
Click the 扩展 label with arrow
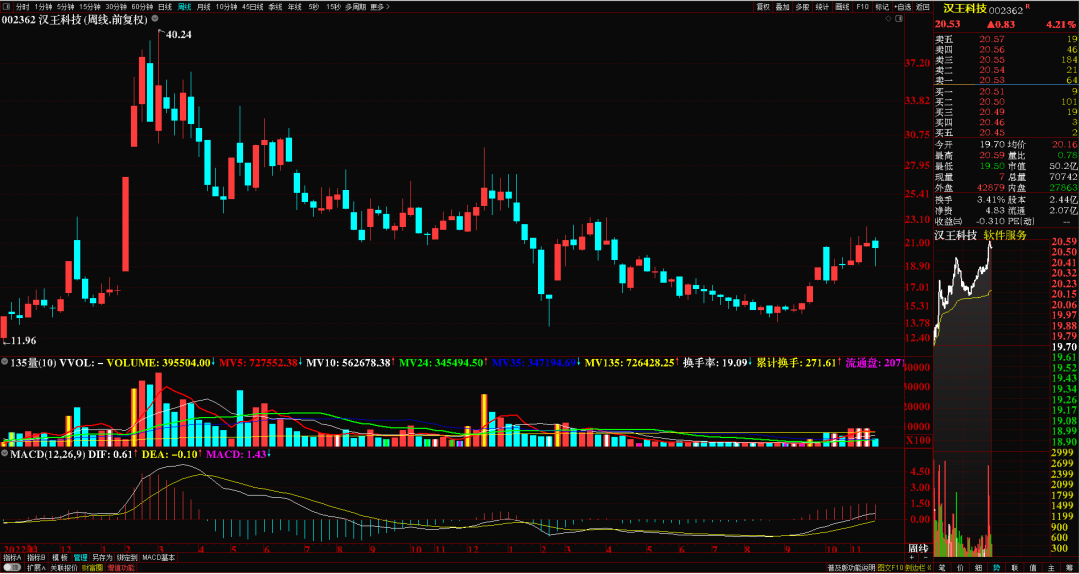(x=36, y=568)
